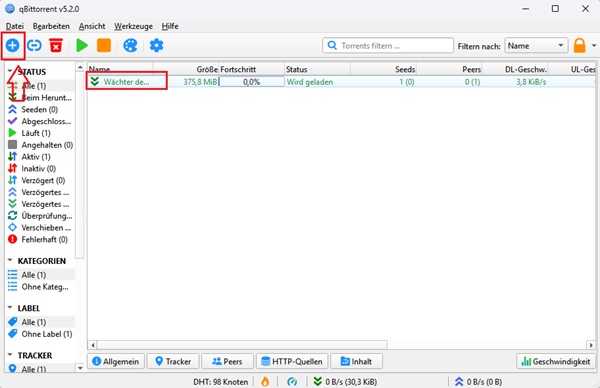This screenshot has height=388, width=600.
Task: Open the Ansicht menu
Action: pyautogui.click(x=92, y=26)
